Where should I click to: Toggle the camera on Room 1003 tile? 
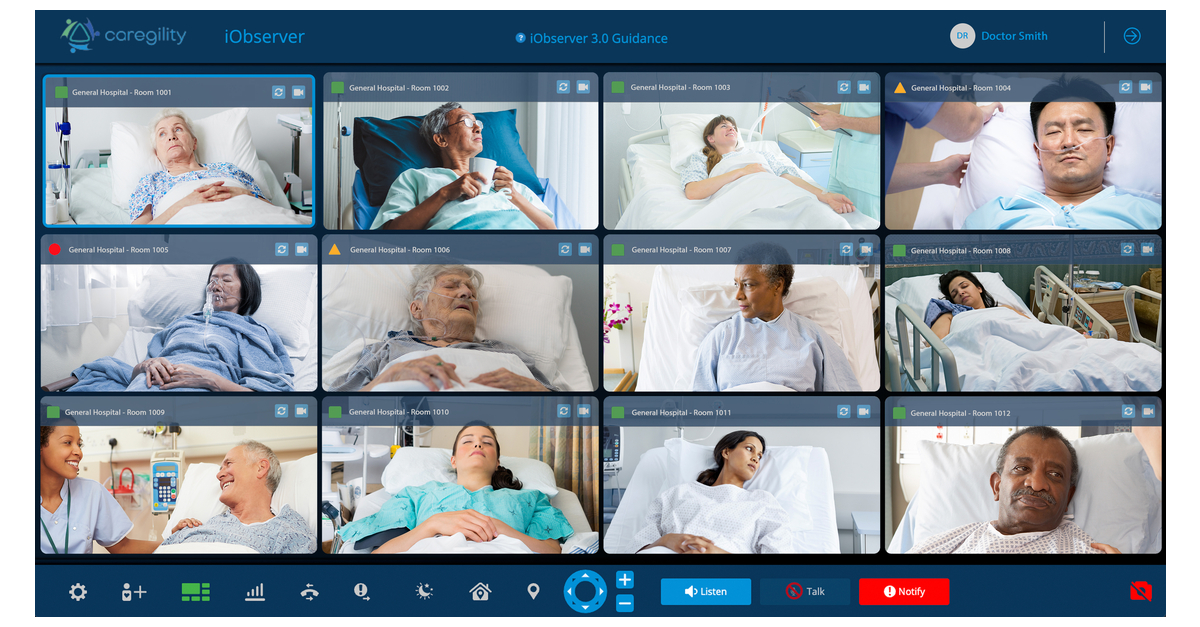(x=864, y=87)
